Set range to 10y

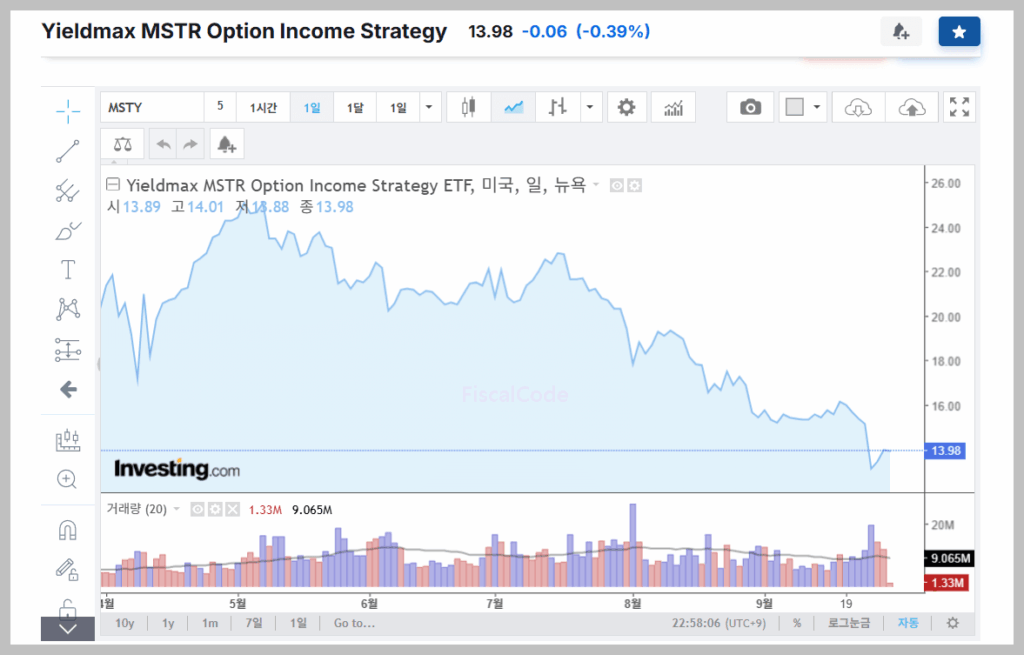click(124, 623)
